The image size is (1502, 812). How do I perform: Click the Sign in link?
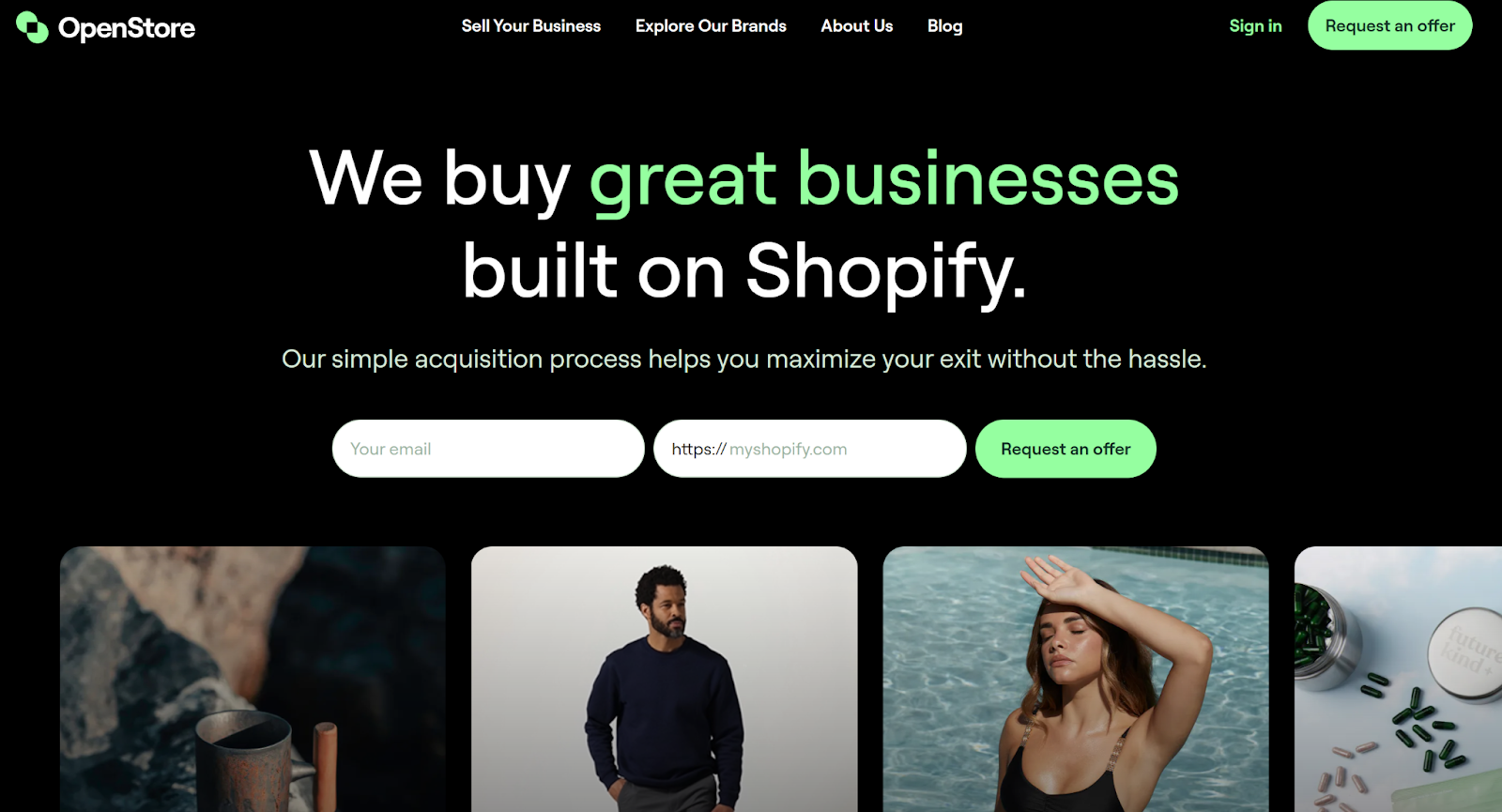pyautogui.click(x=1255, y=26)
